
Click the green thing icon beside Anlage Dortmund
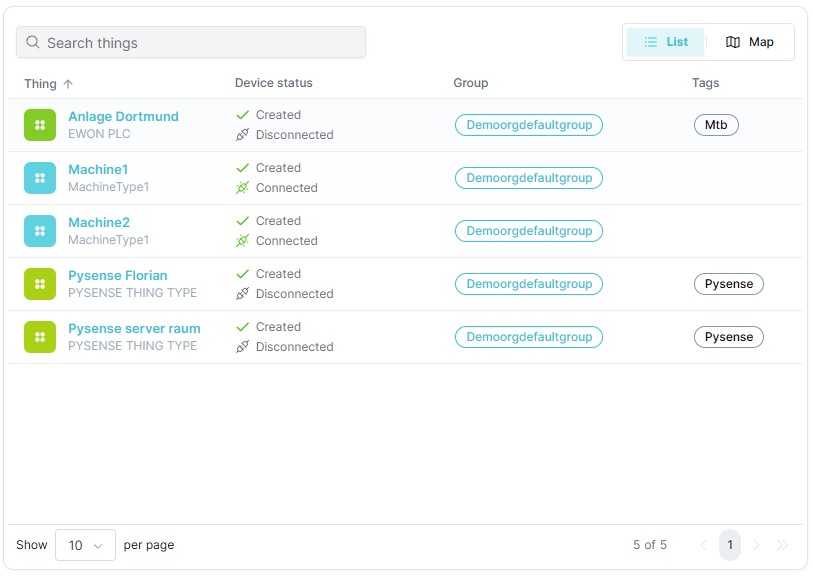click(40, 124)
